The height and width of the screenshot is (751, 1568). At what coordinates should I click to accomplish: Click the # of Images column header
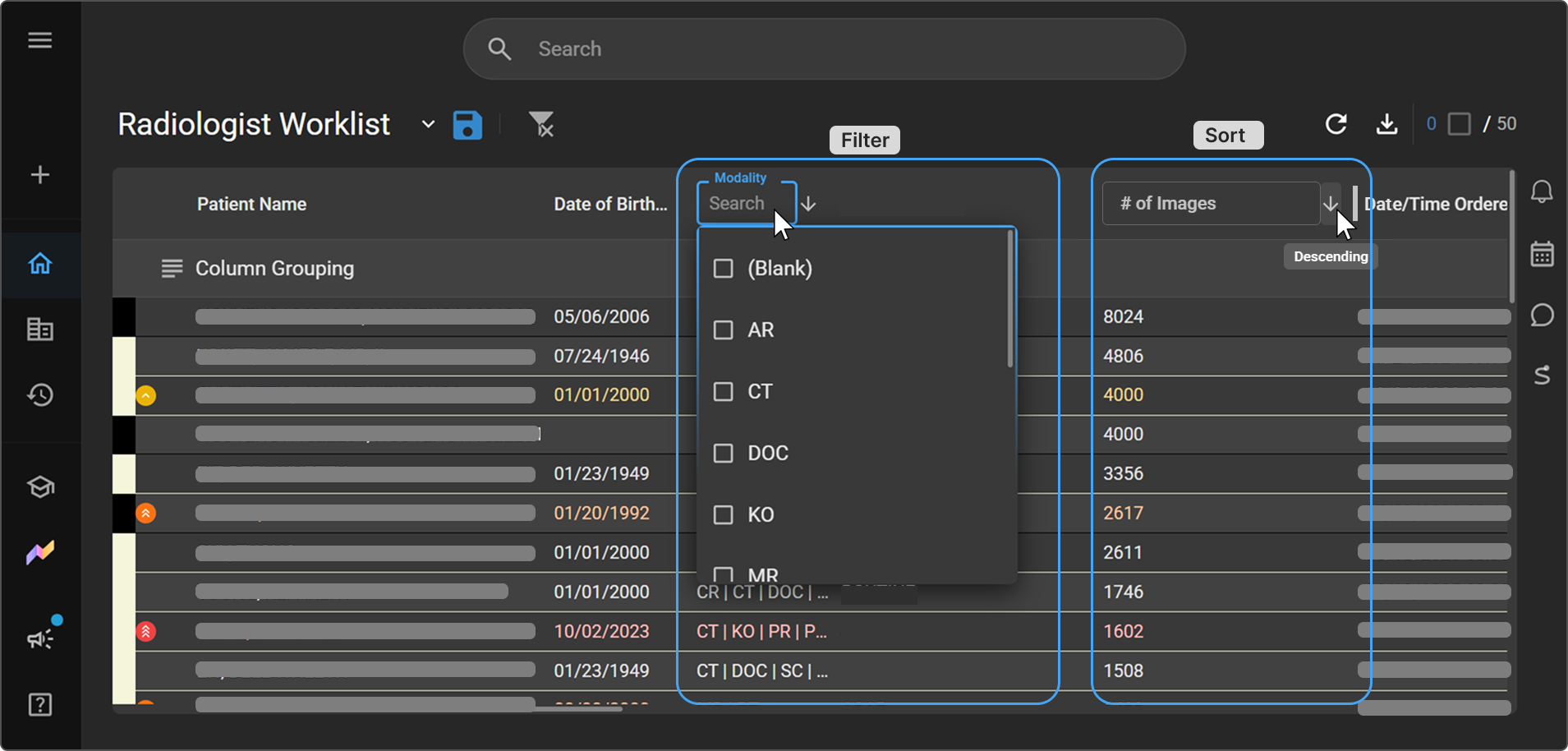pos(1211,204)
